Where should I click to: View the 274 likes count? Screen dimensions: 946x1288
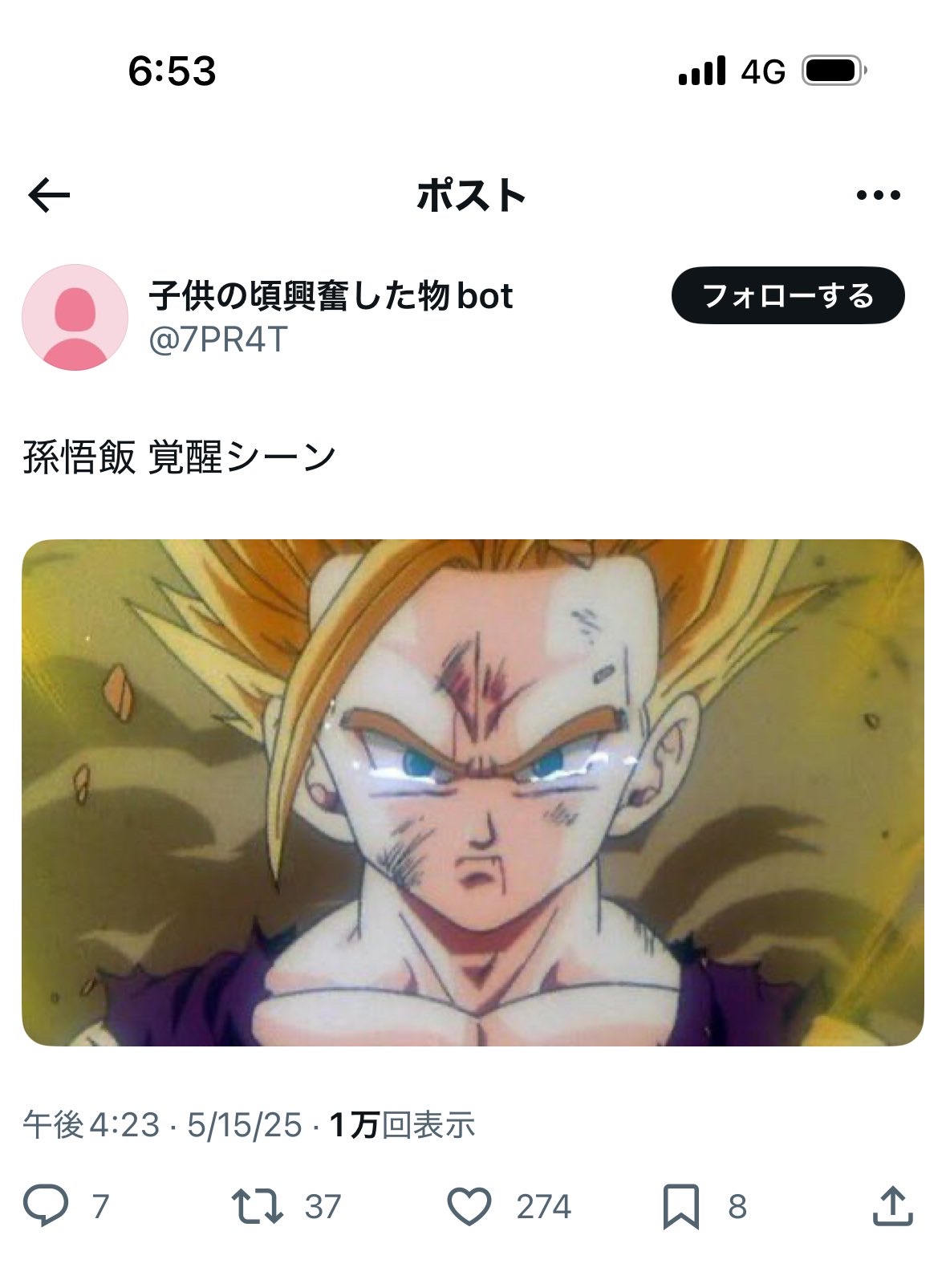(543, 1207)
